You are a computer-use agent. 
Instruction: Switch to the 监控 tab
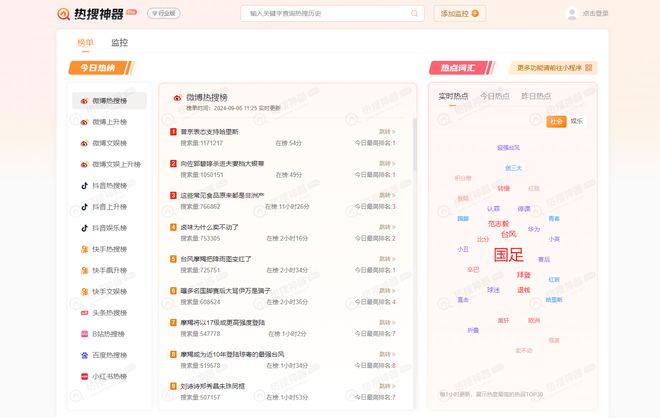120,43
